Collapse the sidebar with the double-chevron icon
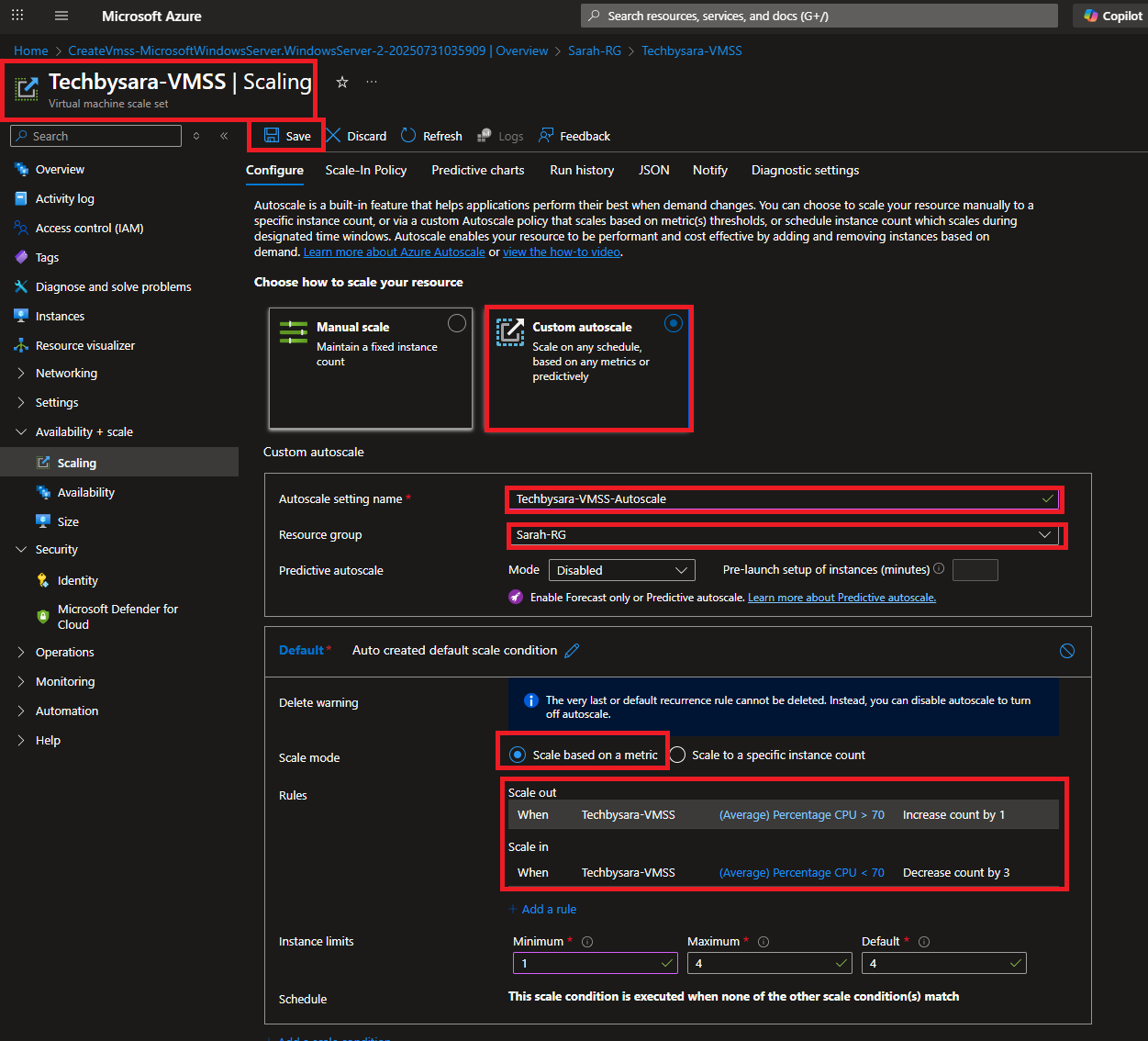The image size is (1148, 1041). pyautogui.click(x=224, y=136)
